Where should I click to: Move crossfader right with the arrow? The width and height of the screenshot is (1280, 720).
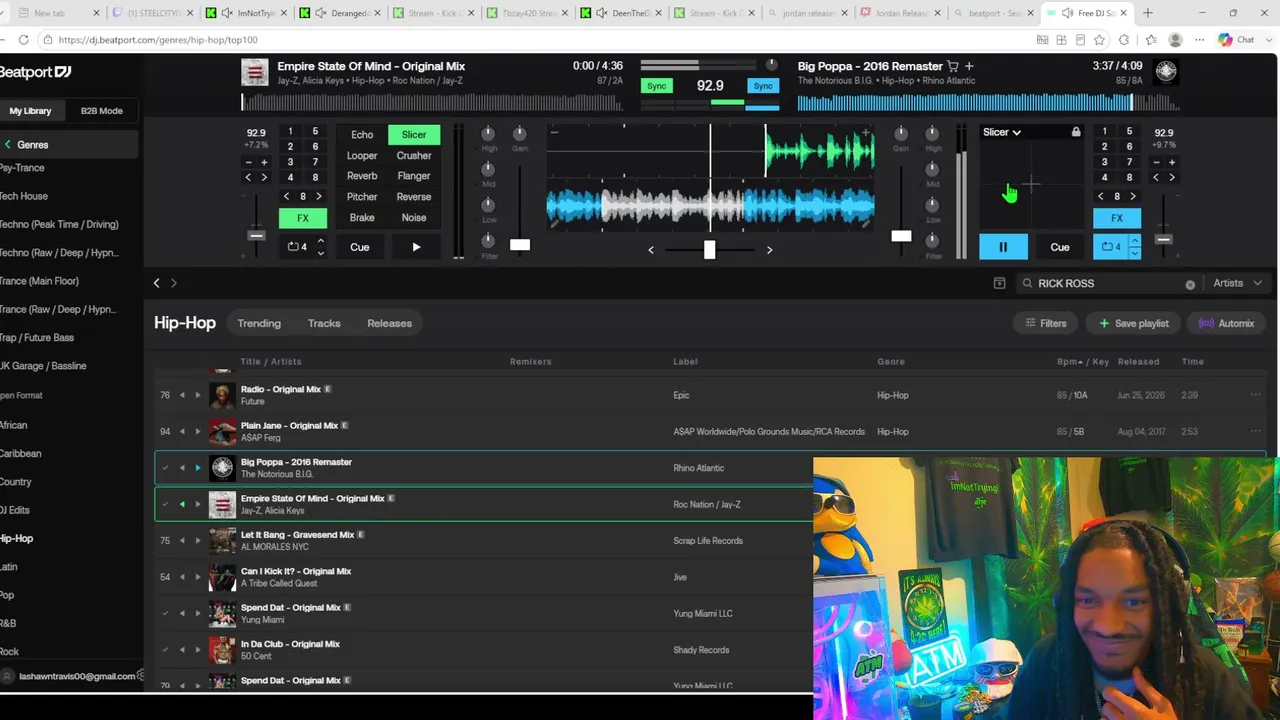coord(769,250)
